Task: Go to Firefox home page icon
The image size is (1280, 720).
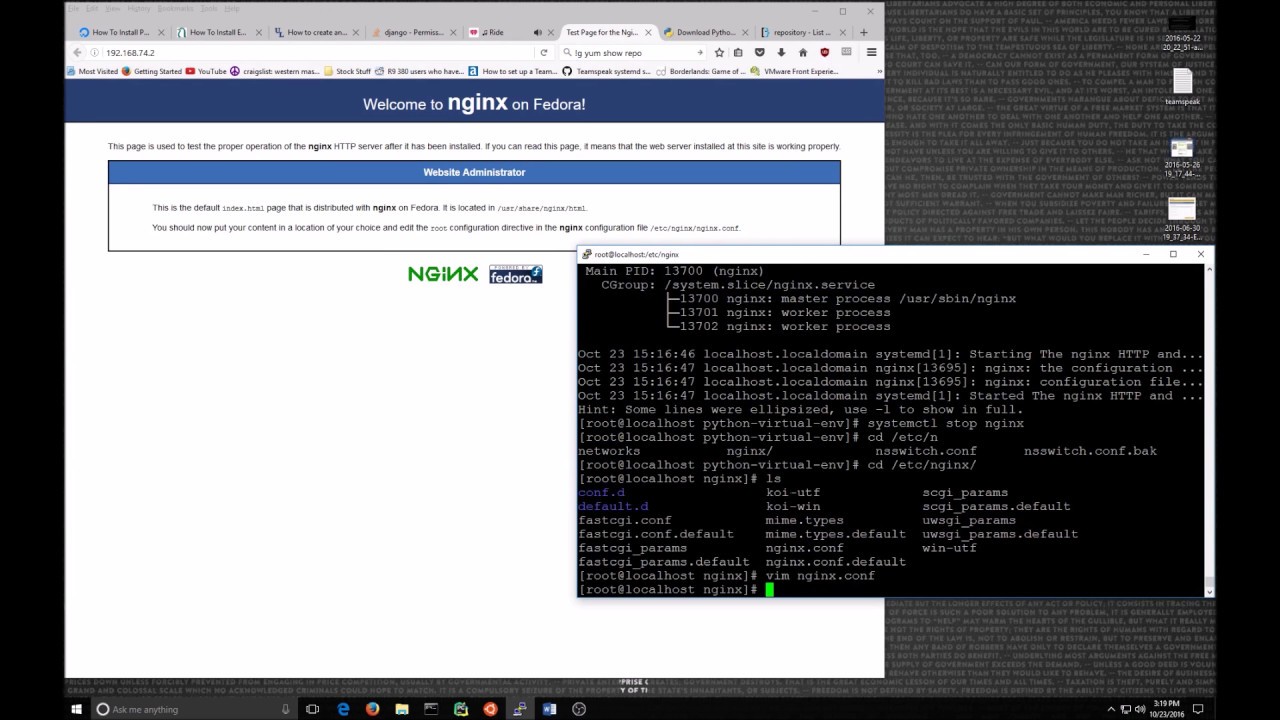Action: coord(803,52)
